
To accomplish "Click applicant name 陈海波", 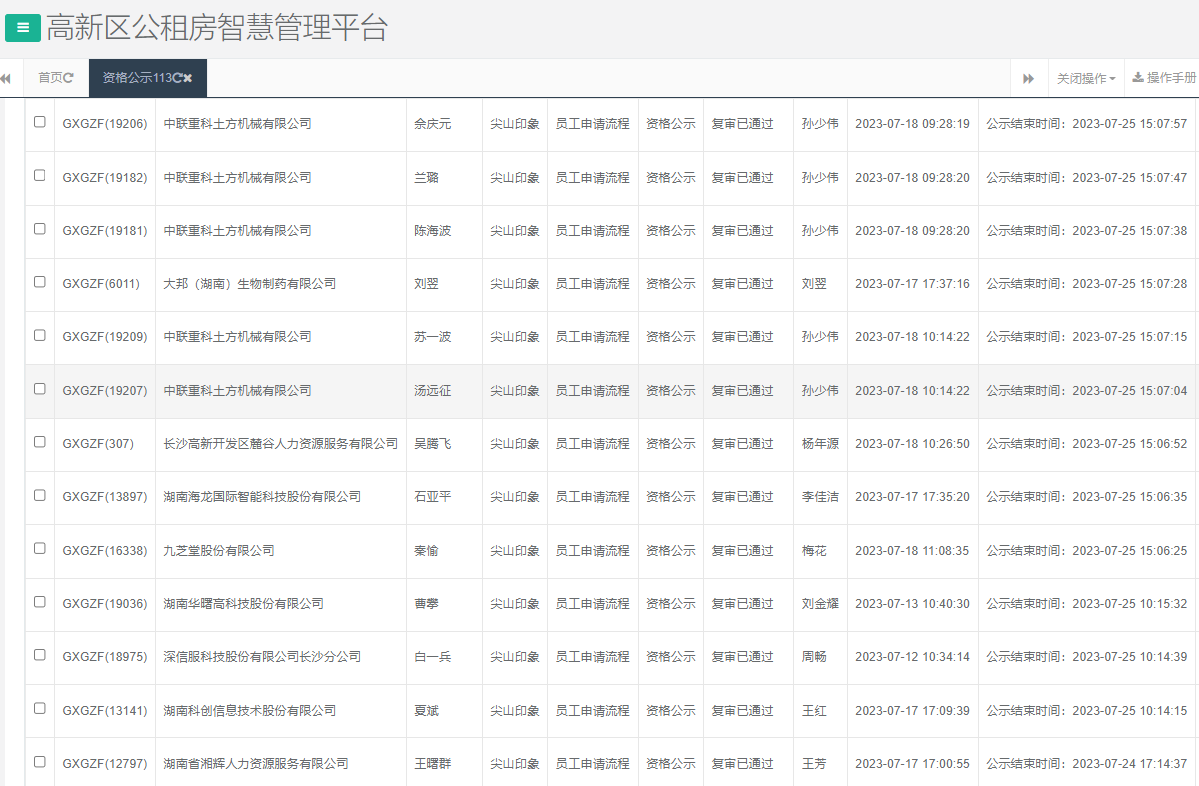I will coord(433,231).
